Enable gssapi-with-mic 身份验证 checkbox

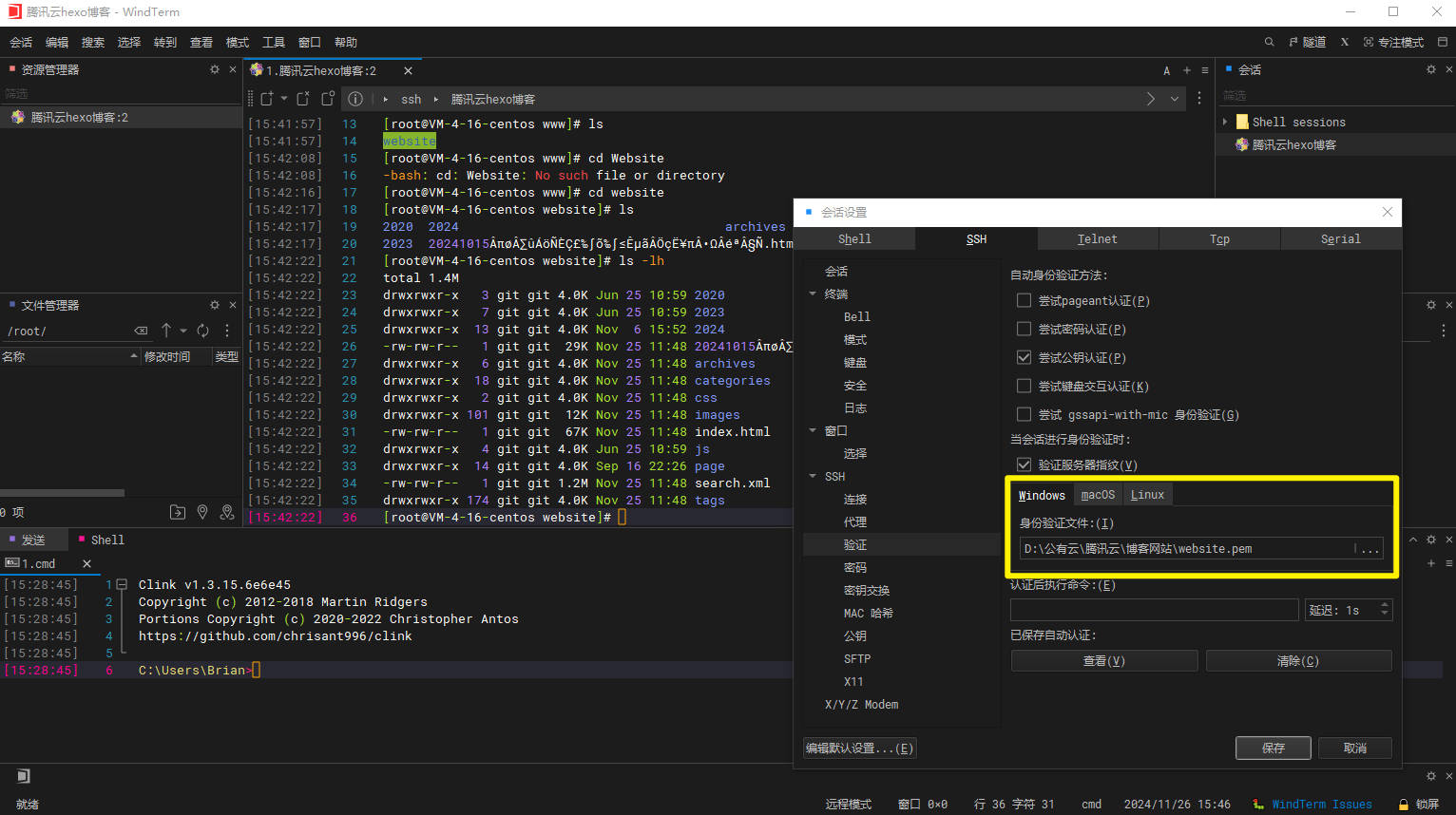coord(1024,414)
